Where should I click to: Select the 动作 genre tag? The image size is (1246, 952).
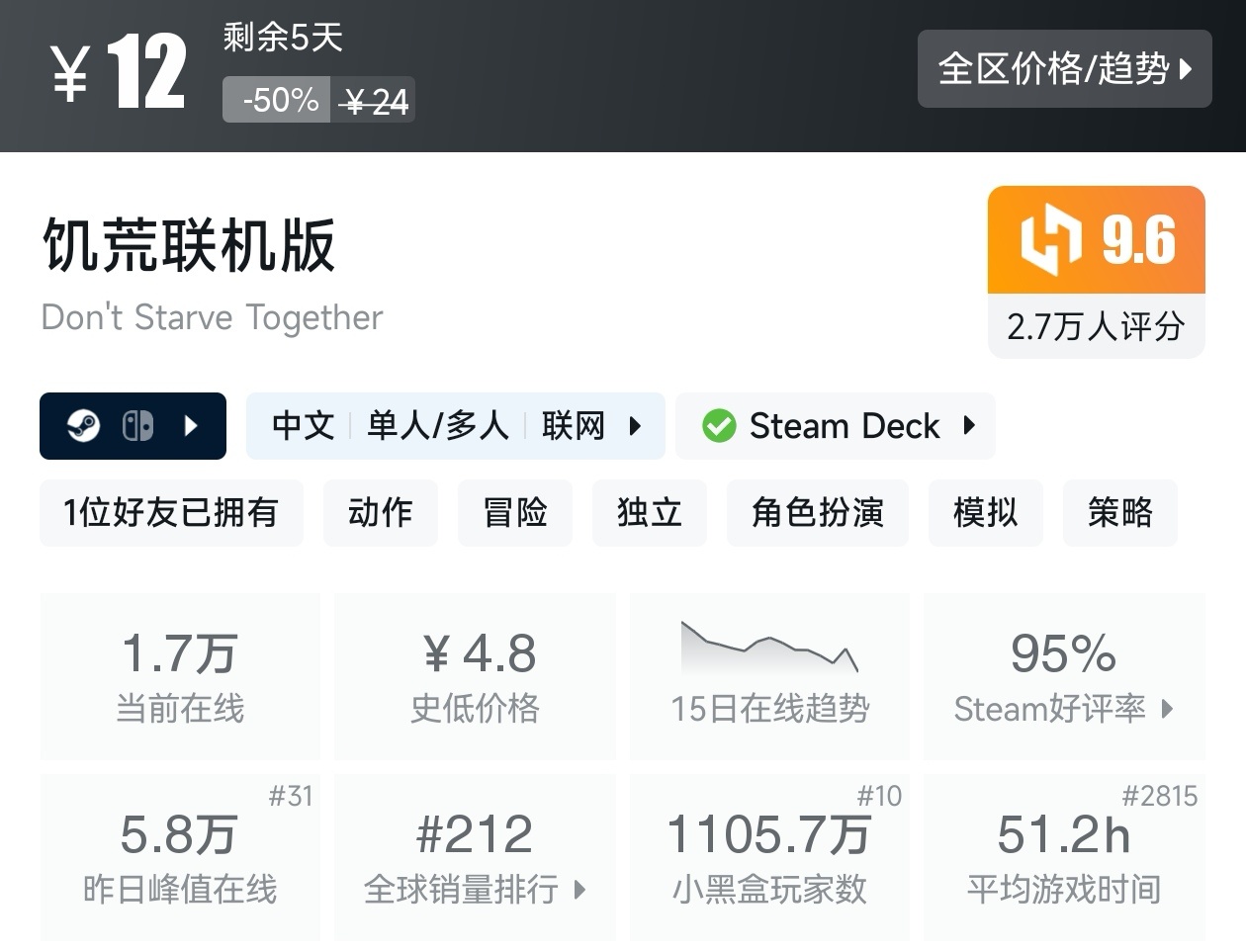coord(381,512)
